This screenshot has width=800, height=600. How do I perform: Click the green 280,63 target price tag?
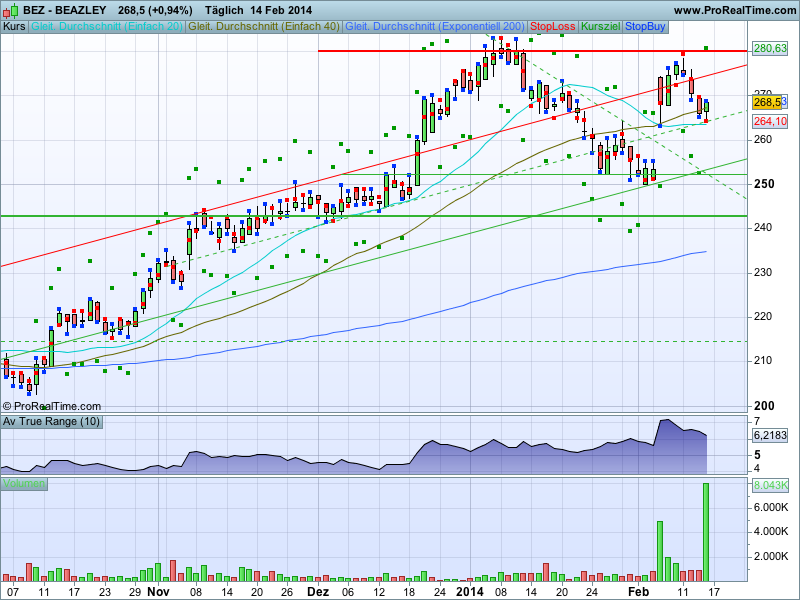tap(769, 48)
